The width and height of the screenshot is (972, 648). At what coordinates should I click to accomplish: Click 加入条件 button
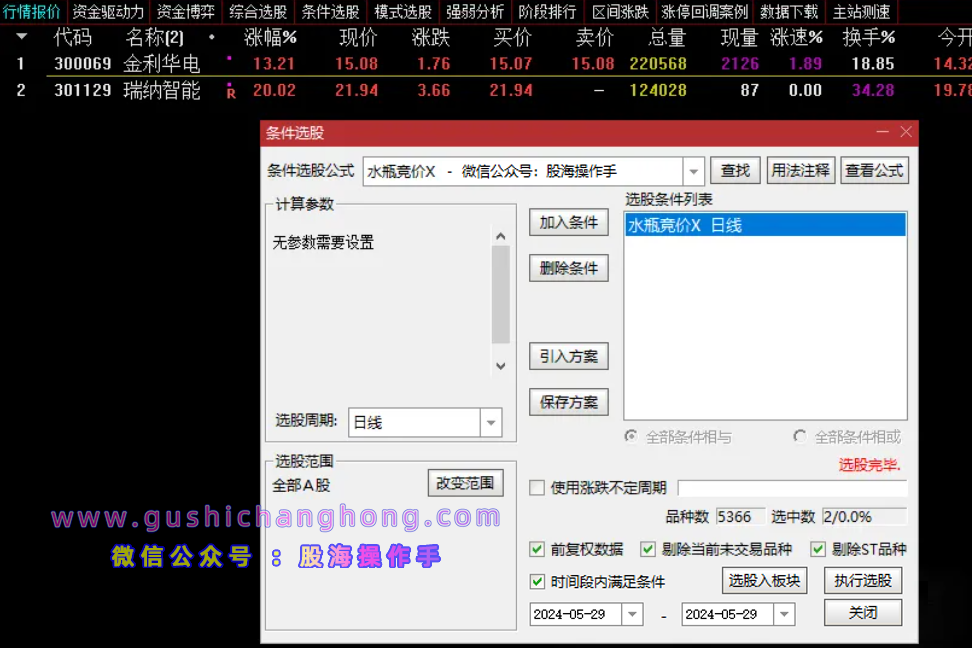tap(568, 223)
